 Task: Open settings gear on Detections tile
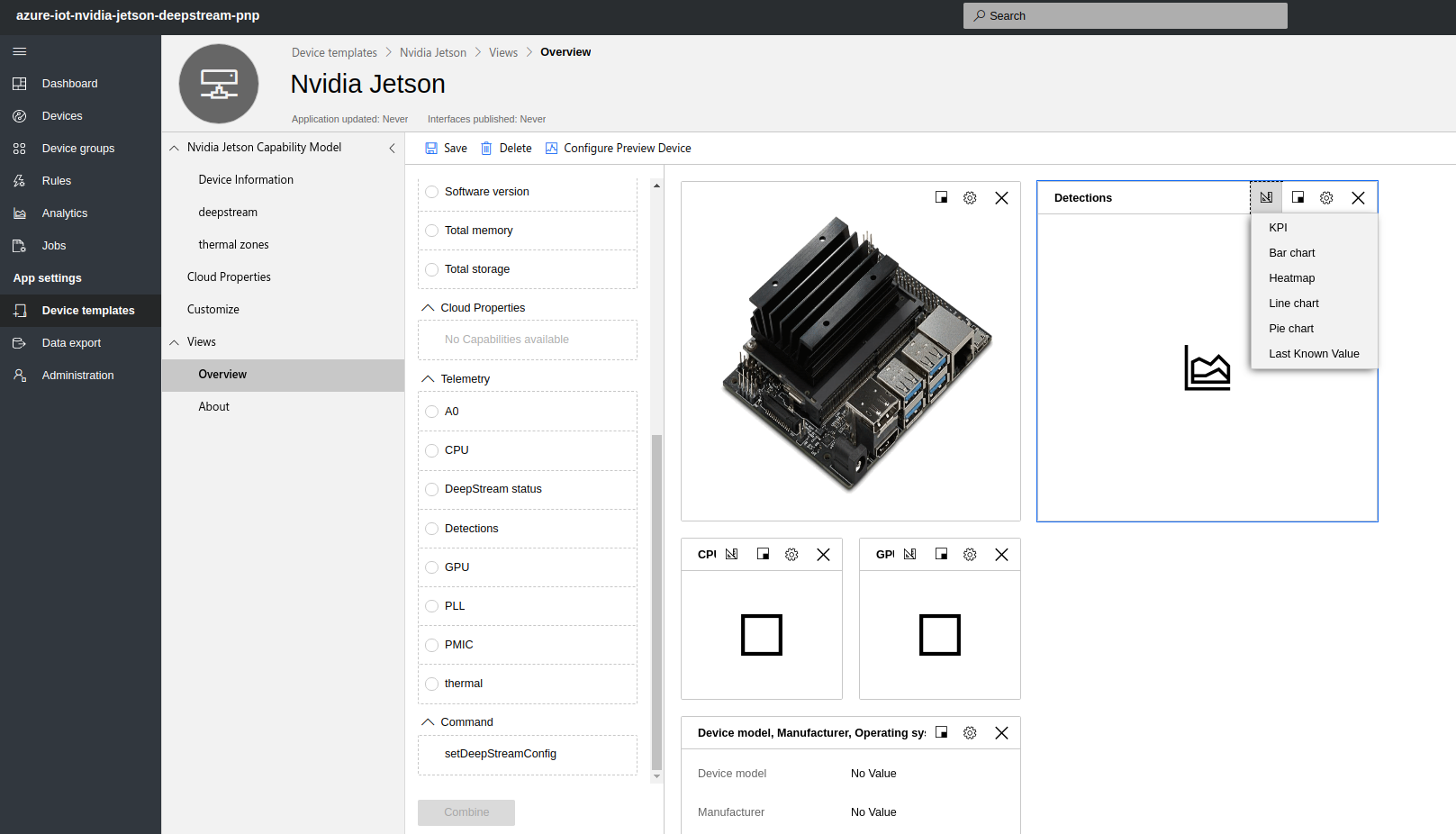click(1326, 198)
